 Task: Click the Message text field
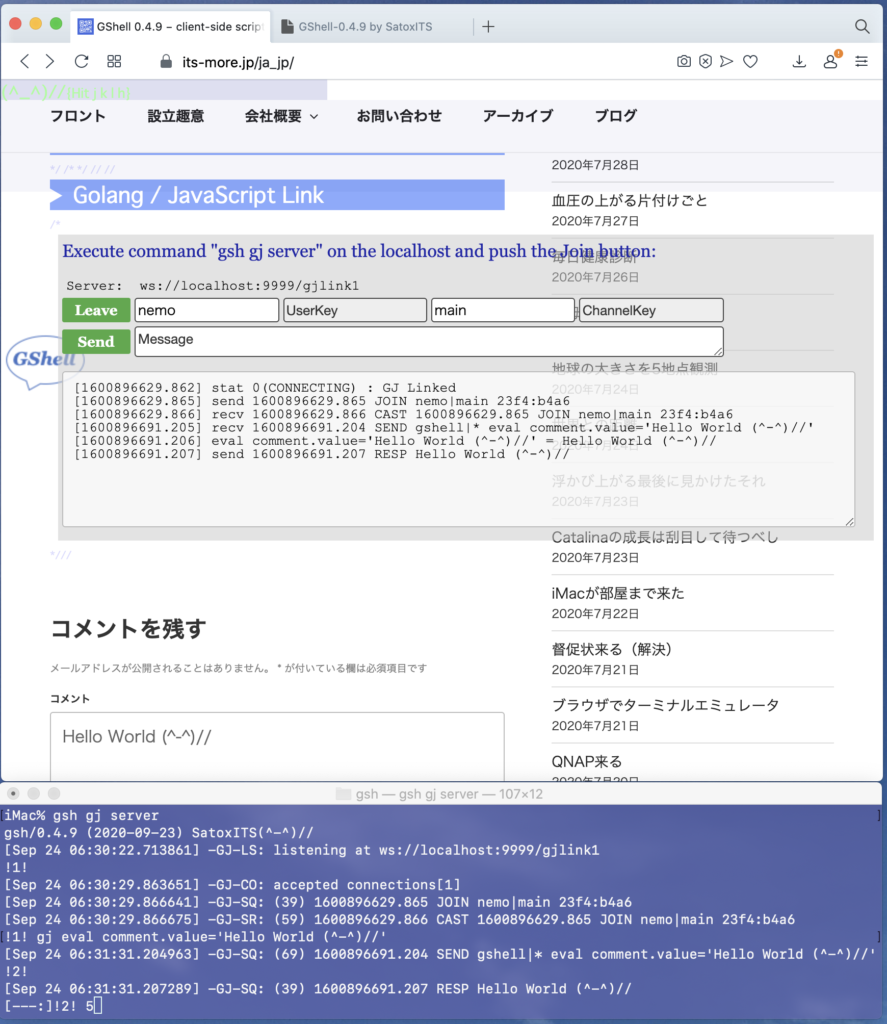coord(428,341)
